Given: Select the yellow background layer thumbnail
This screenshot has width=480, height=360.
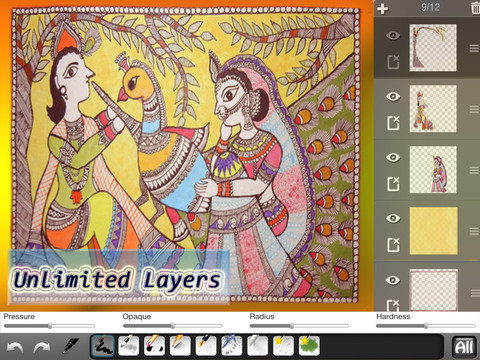Looking at the screenshot, I should point(433,231).
